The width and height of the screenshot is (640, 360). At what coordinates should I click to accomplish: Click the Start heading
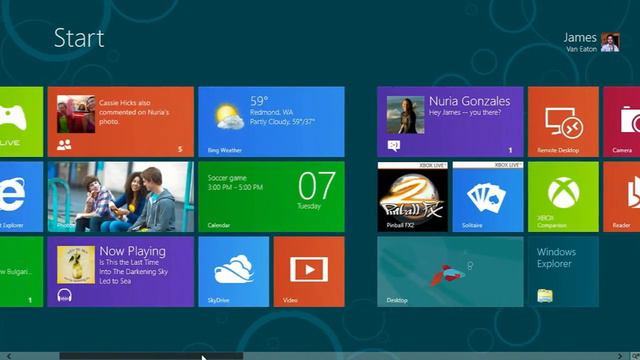[79, 38]
